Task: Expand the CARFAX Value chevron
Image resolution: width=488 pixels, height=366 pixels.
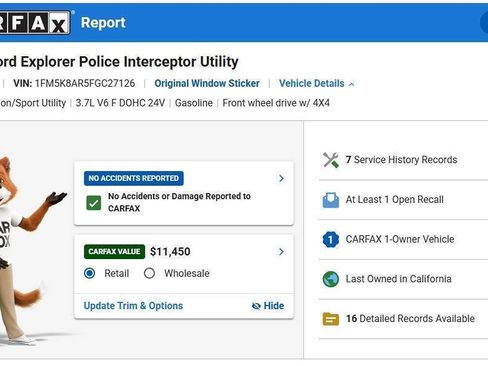Action: (281, 252)
